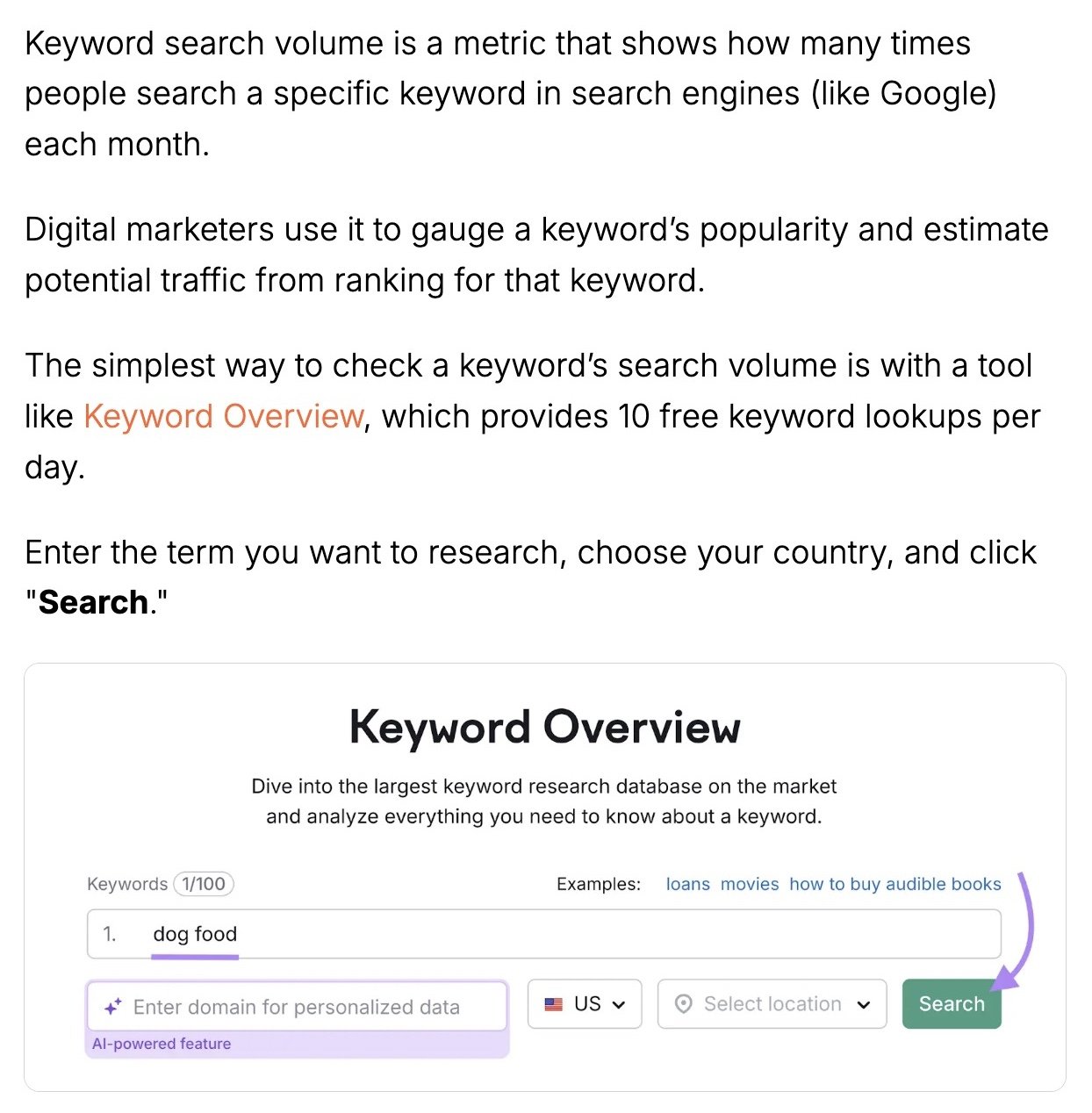1092x1113 pixels.
Task: Click the AI-powered feature label
Action: 162,1043
